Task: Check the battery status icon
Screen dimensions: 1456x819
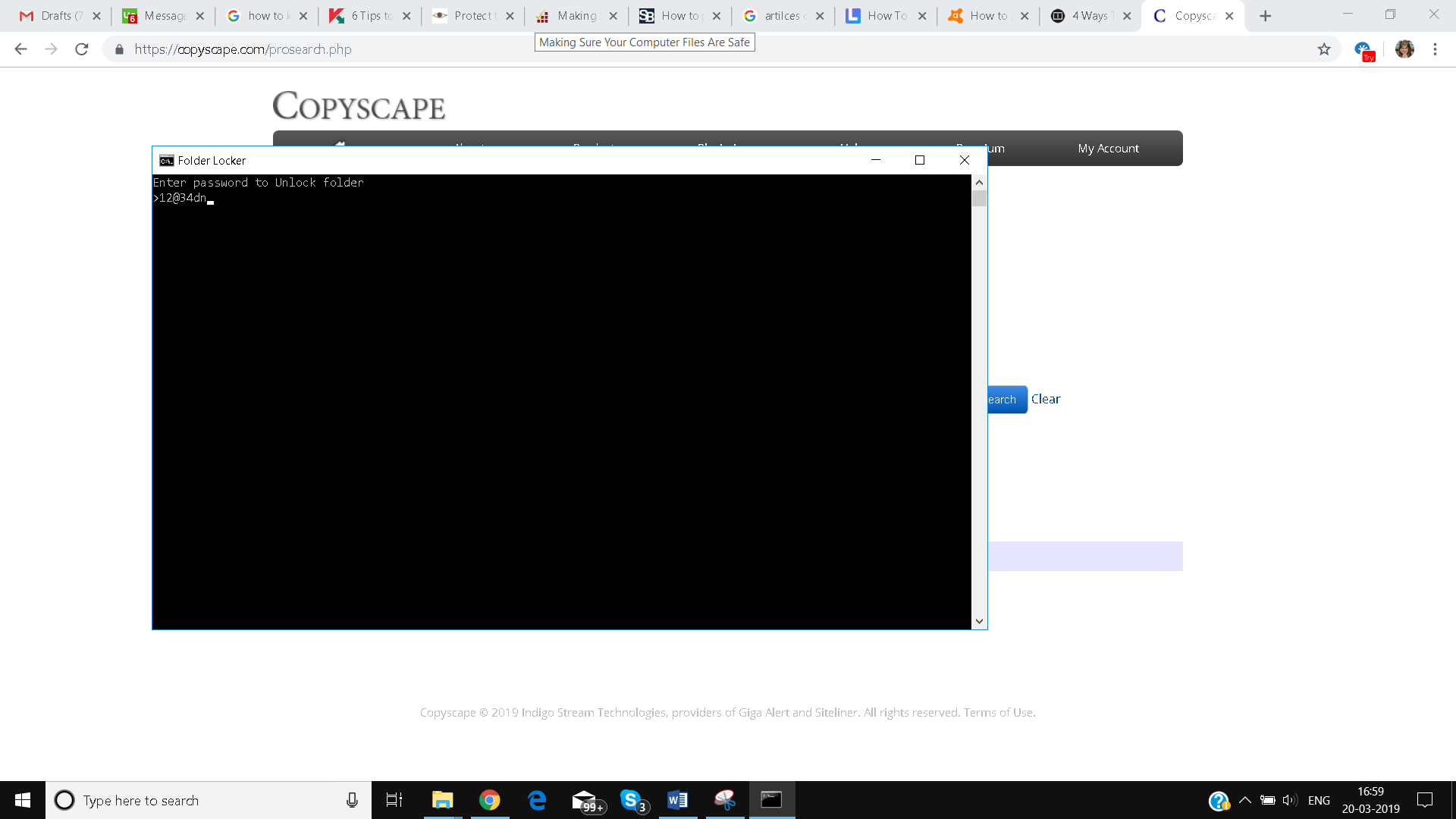Action: coord(1267,800)
